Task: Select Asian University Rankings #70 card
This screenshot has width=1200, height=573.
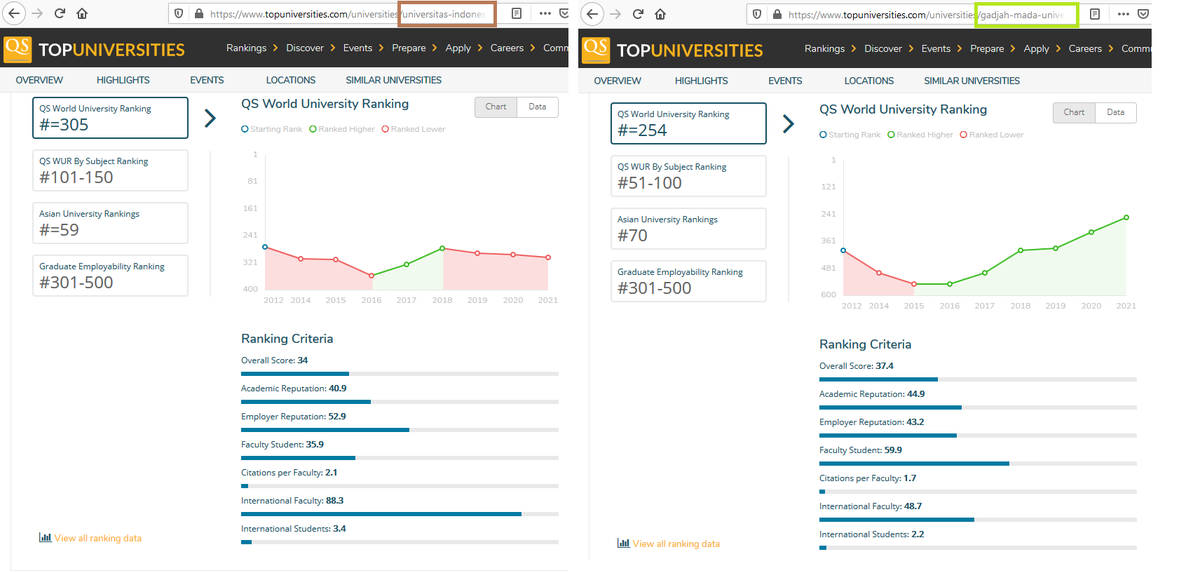Action: [688, 229]
